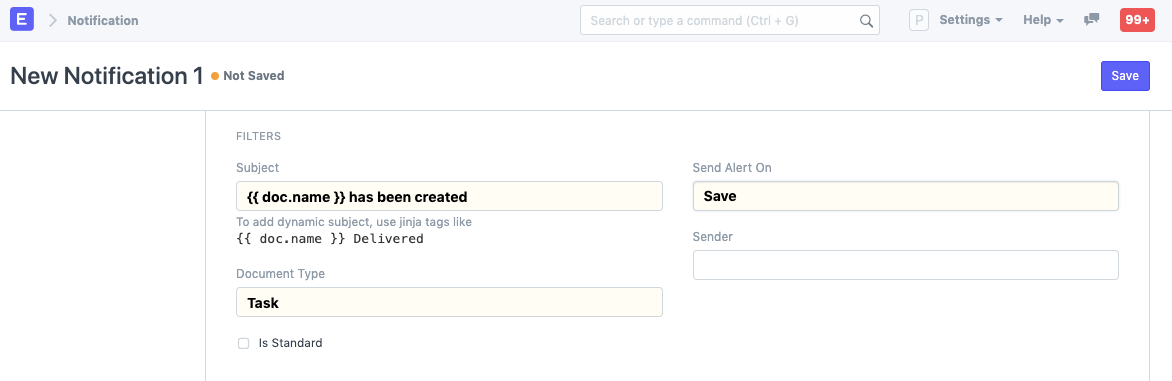Click the Subject input field

[449, 196]
